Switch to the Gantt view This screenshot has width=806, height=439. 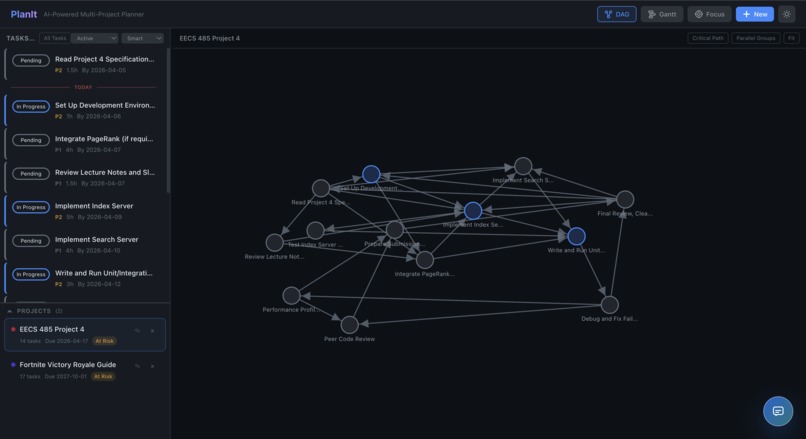click(x=662, y=14)
